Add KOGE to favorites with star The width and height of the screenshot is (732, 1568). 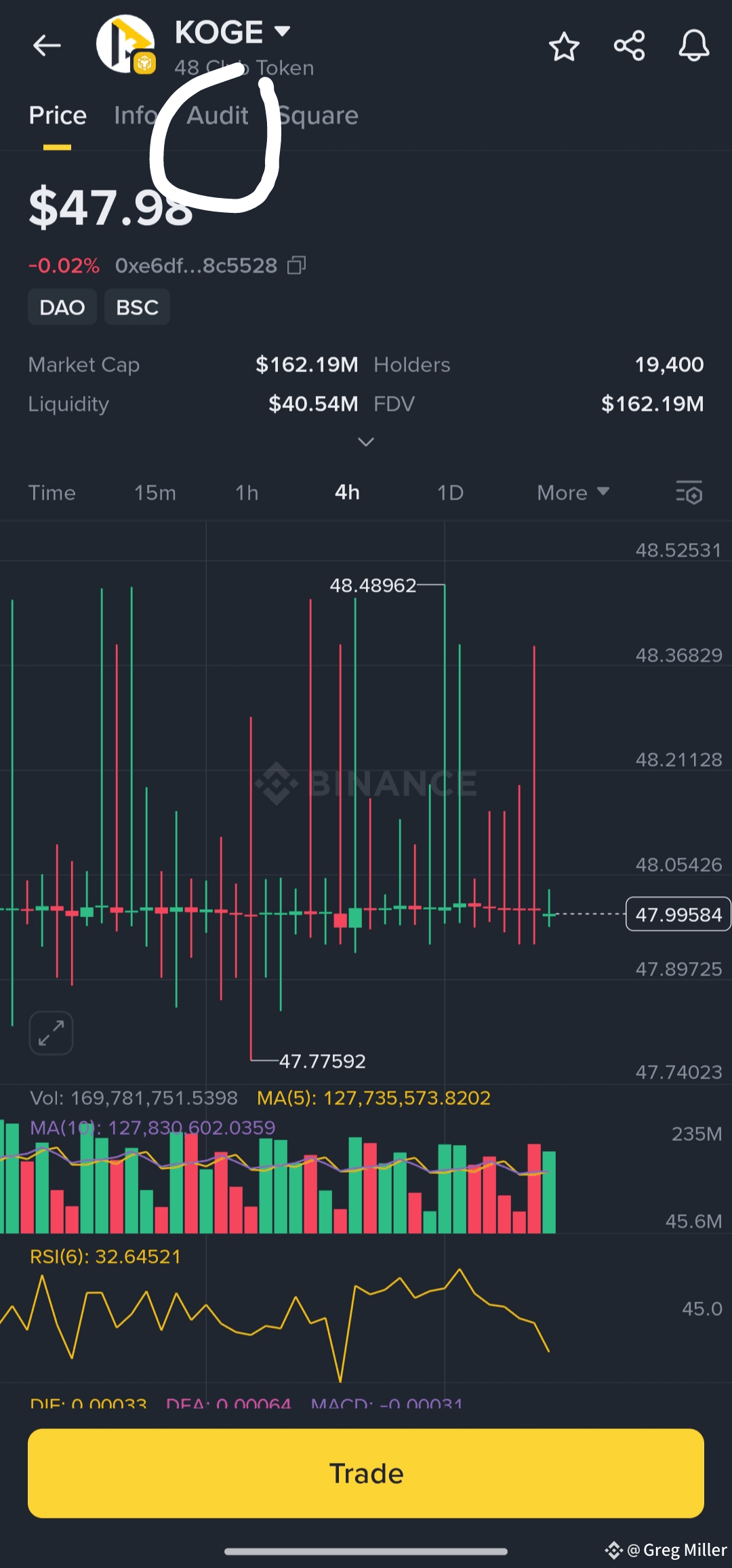click(x=564, y=47)
